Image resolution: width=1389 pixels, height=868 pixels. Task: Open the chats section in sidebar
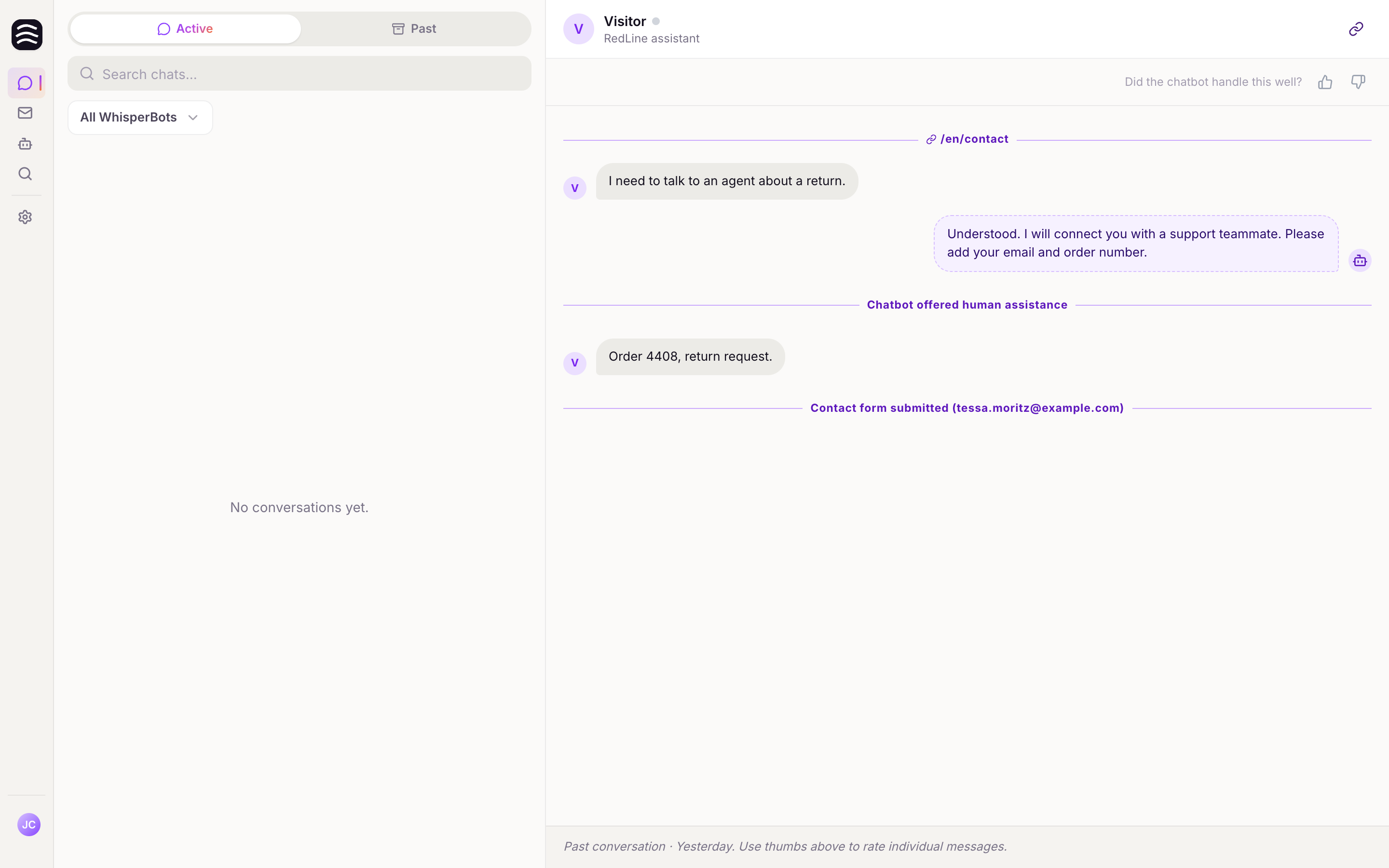[26, 83]
